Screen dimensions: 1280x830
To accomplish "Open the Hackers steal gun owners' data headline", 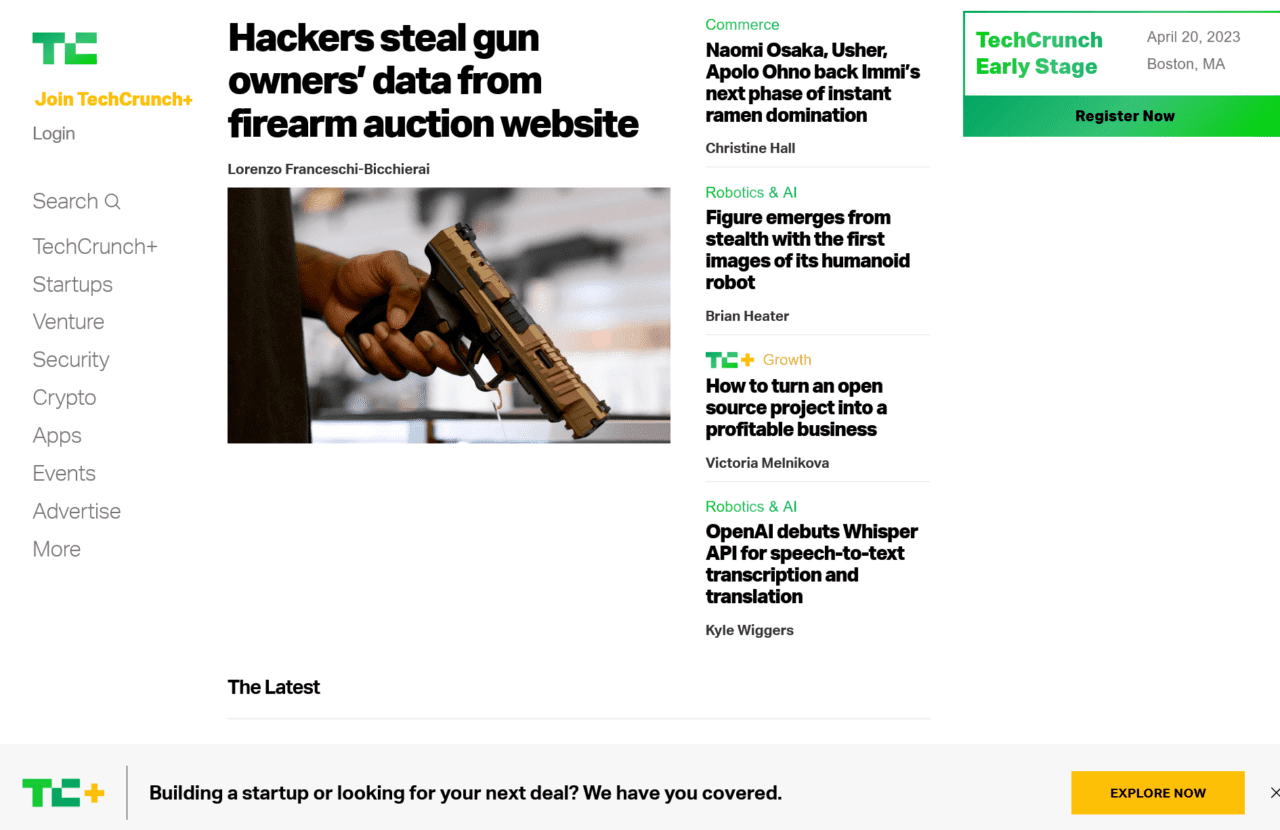I will pyautogui.click(x=433, y=81).
